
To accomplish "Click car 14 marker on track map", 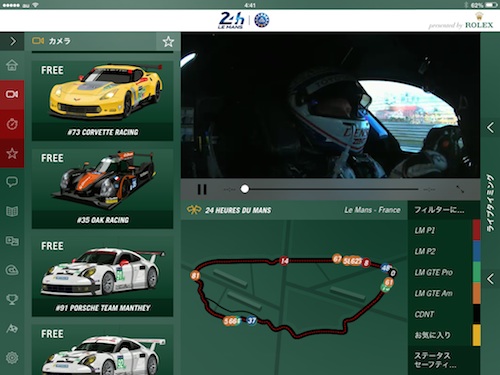I will [284, 261].
